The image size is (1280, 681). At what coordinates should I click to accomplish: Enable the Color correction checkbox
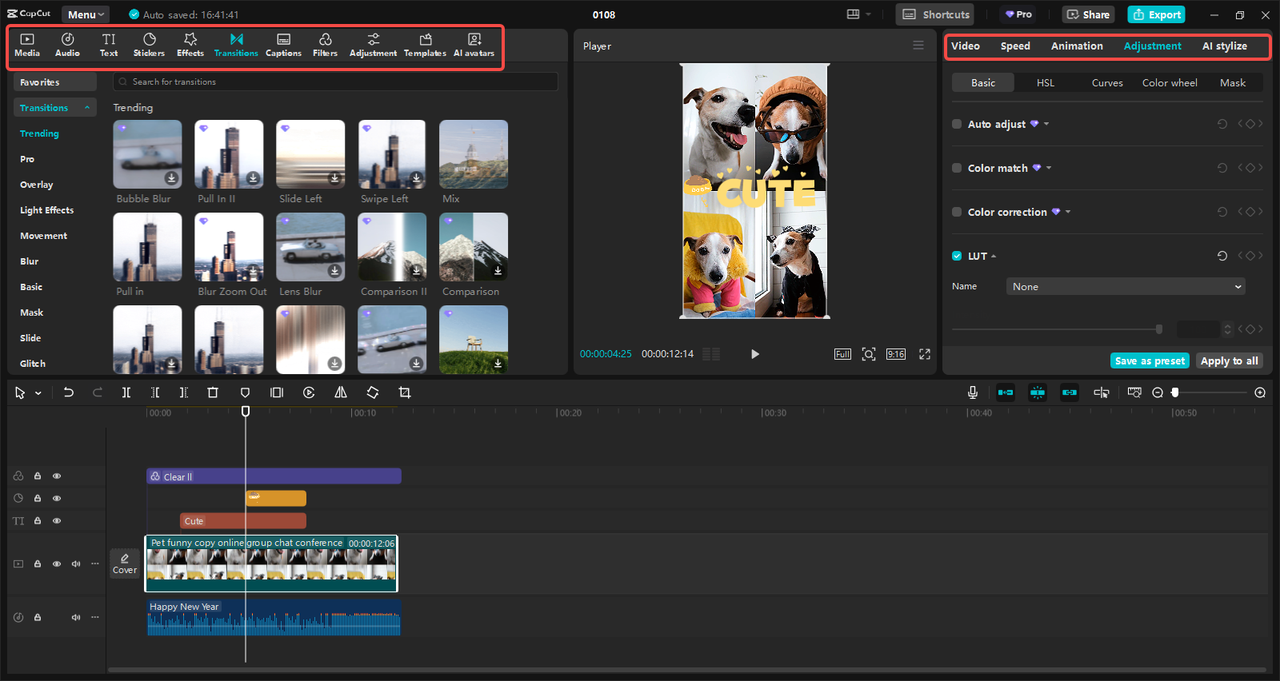(x=957, y=212)
